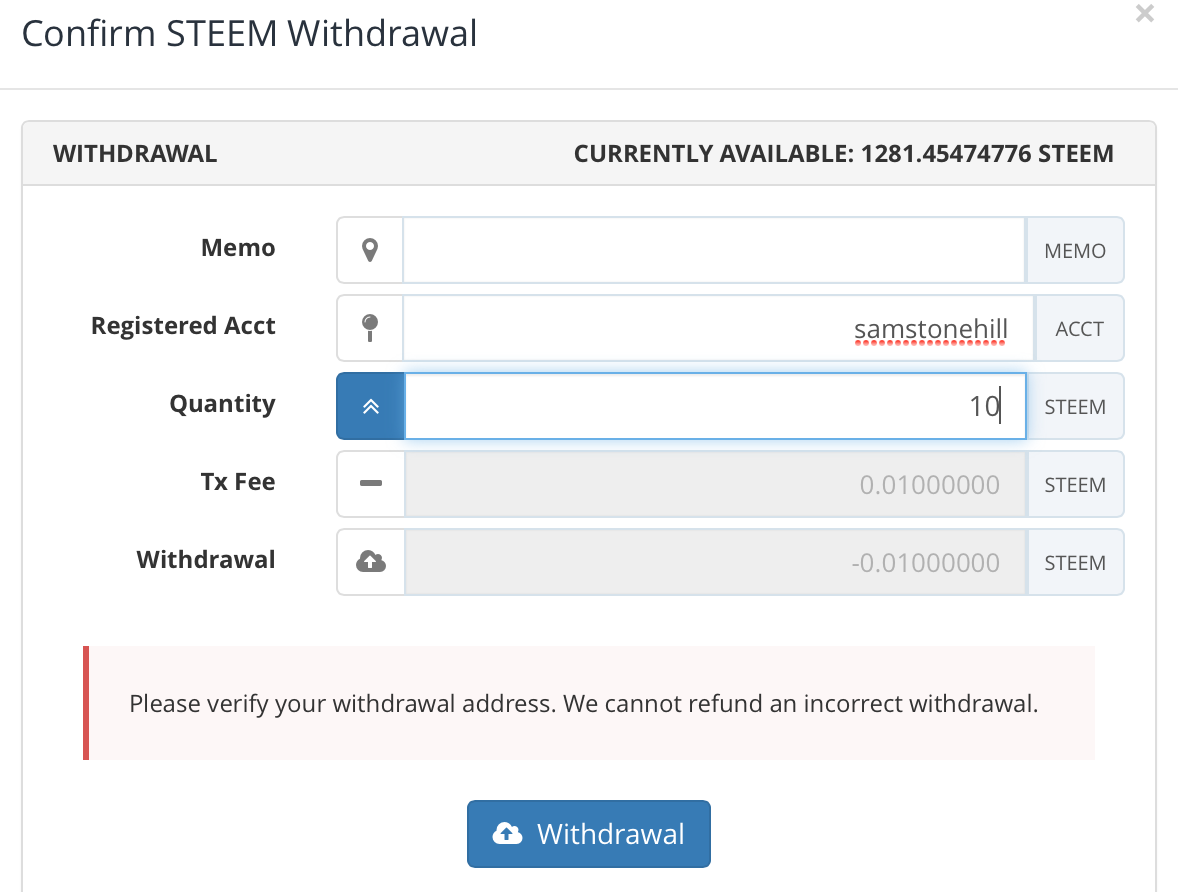1178x892 pixels.
Task: Click the Memo map-marker icon
Action: 370,250
